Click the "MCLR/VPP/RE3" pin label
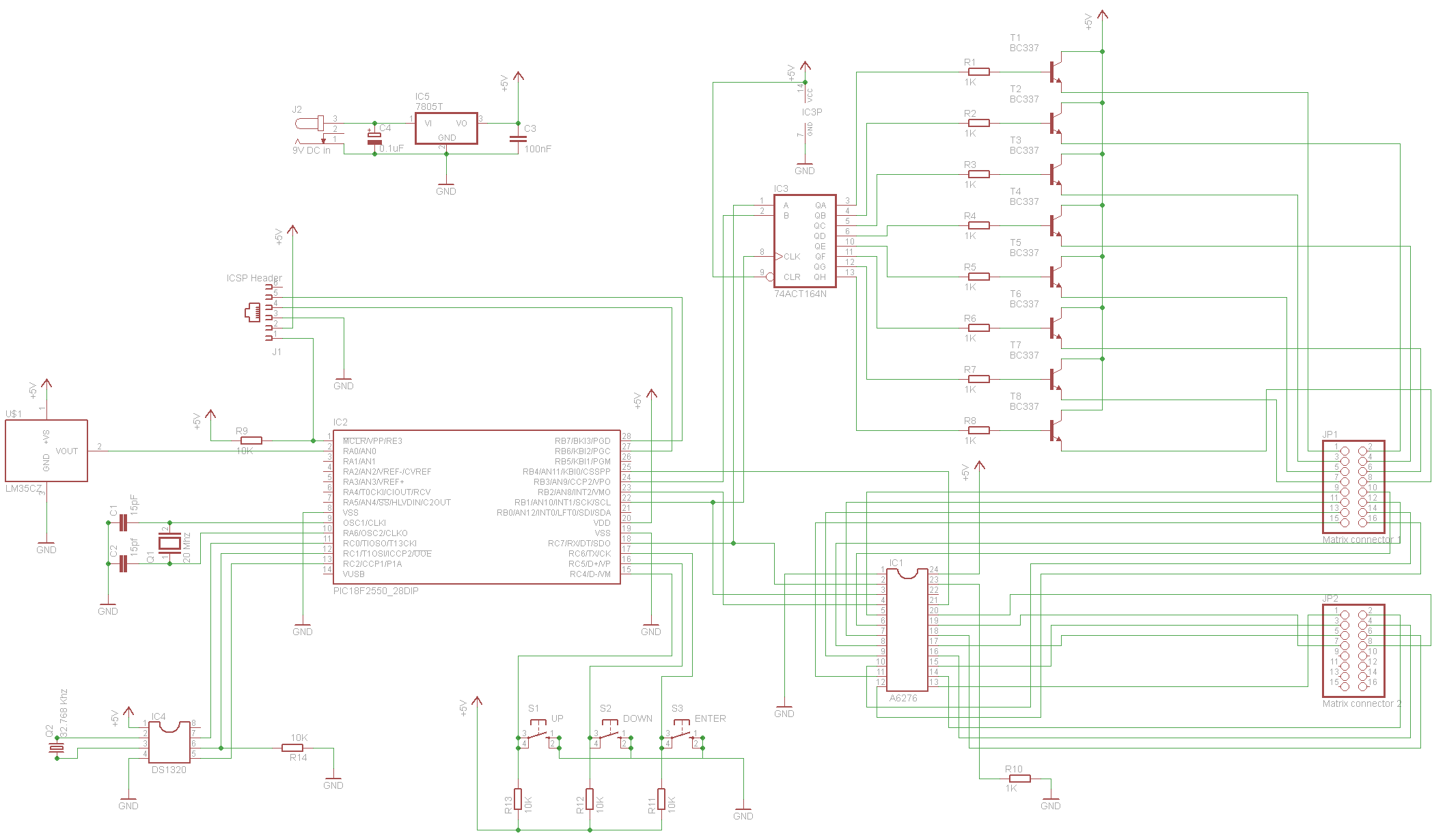Viewport: 1432px width, 840px height. point(372,440)
